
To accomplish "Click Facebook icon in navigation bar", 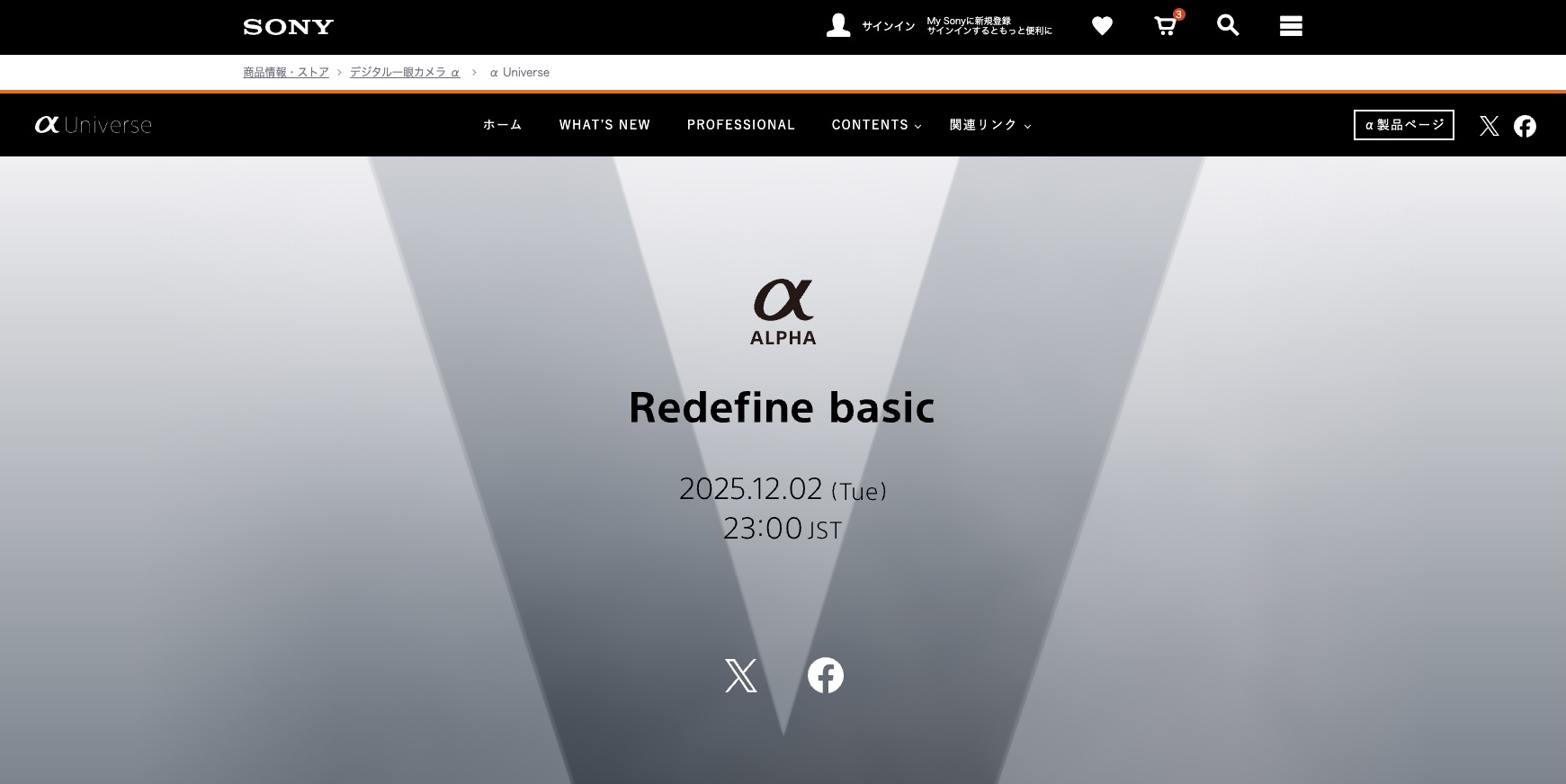I will click(x=1525, y=126).
